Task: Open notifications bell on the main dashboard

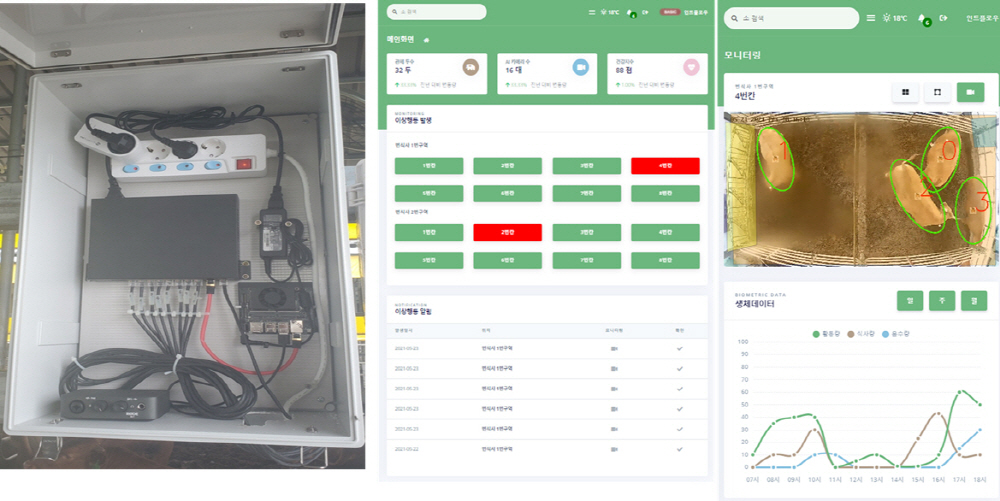Action: click(x=630, y=12)
